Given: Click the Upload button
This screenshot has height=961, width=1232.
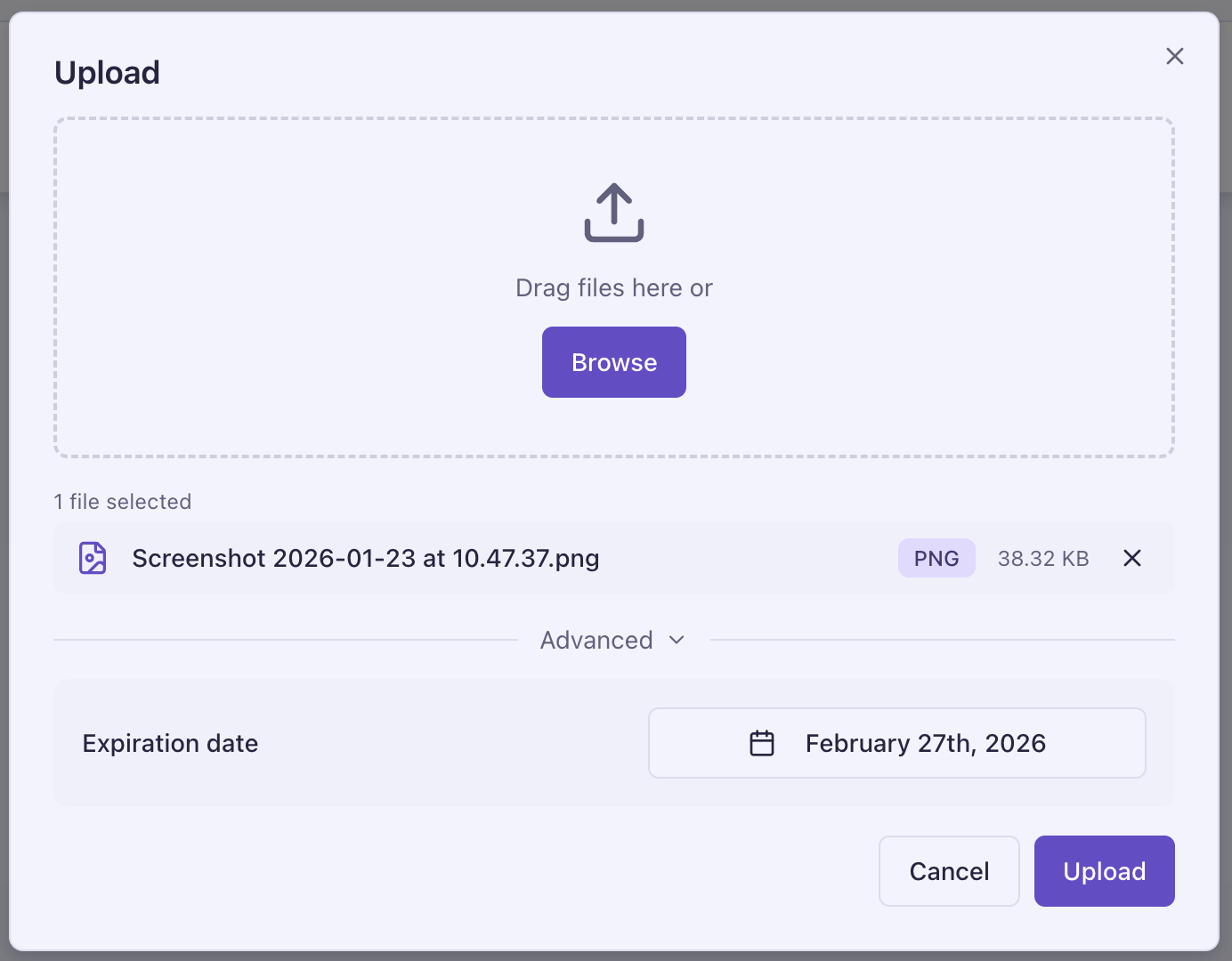Looking at the screenshot, I should (1104, 871).
